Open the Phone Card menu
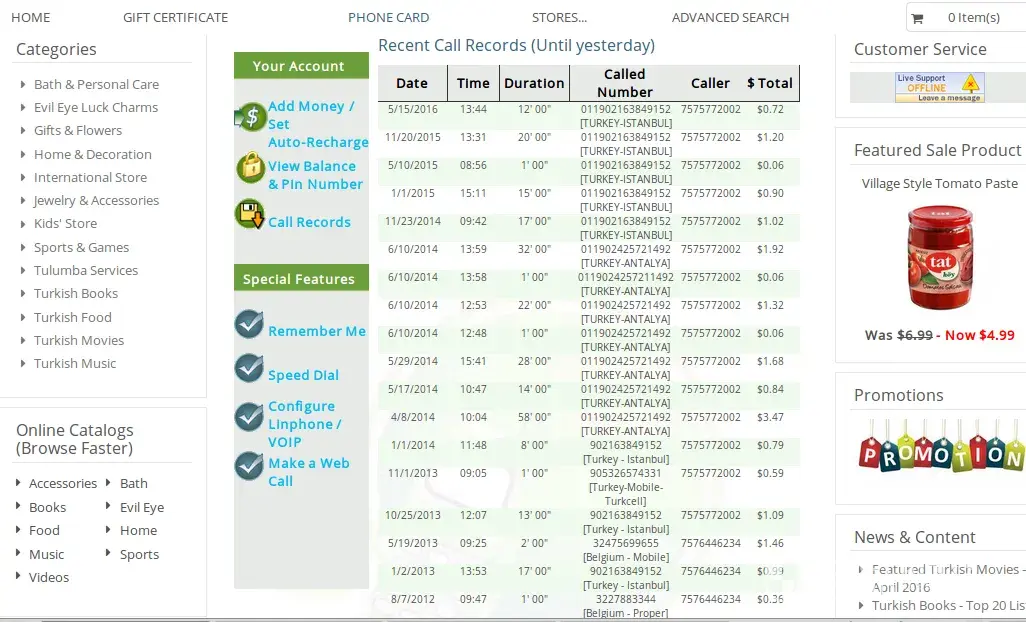The width and height of the screenshot is (1026, 622). click(x=388, y=17)
